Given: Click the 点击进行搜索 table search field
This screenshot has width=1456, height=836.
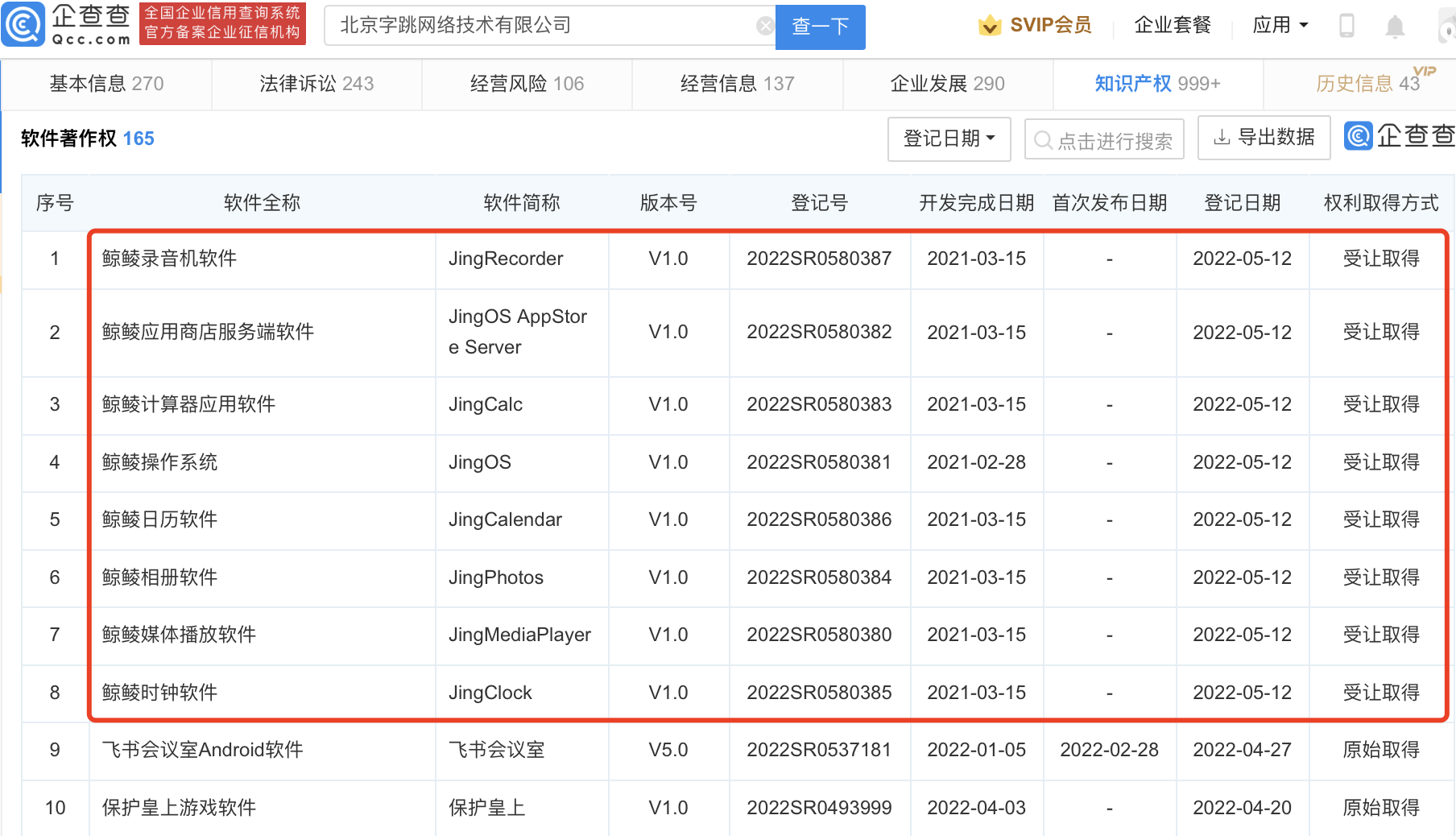Looking at the screenshot, I should (x=1104, y=139).
